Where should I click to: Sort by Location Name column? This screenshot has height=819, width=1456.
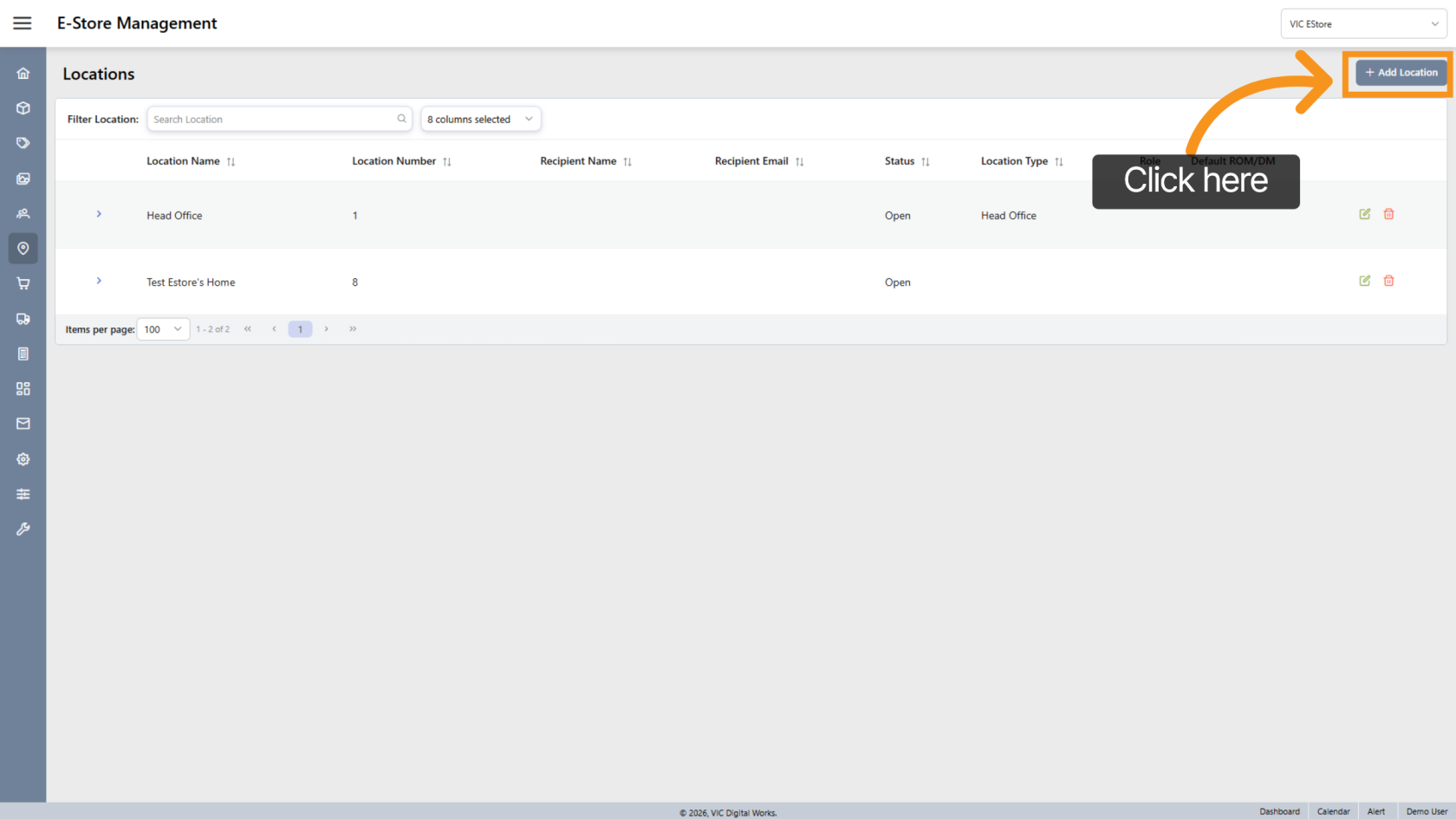231,162
